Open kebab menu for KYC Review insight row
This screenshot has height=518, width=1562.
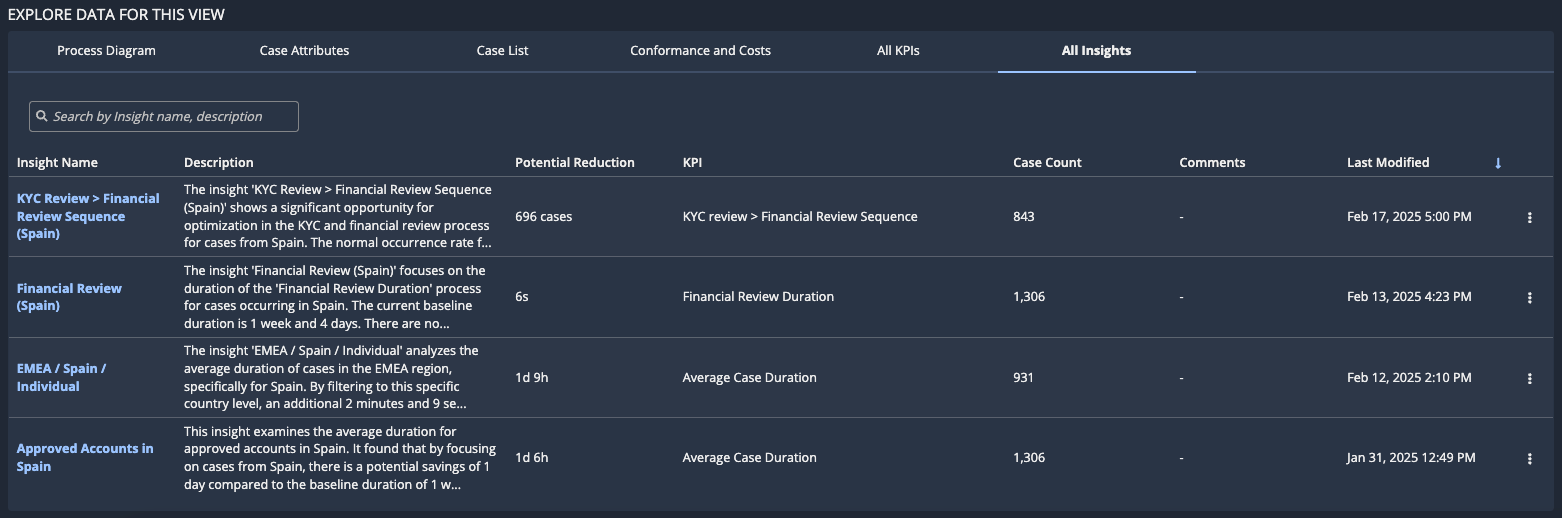[1529, 217]
